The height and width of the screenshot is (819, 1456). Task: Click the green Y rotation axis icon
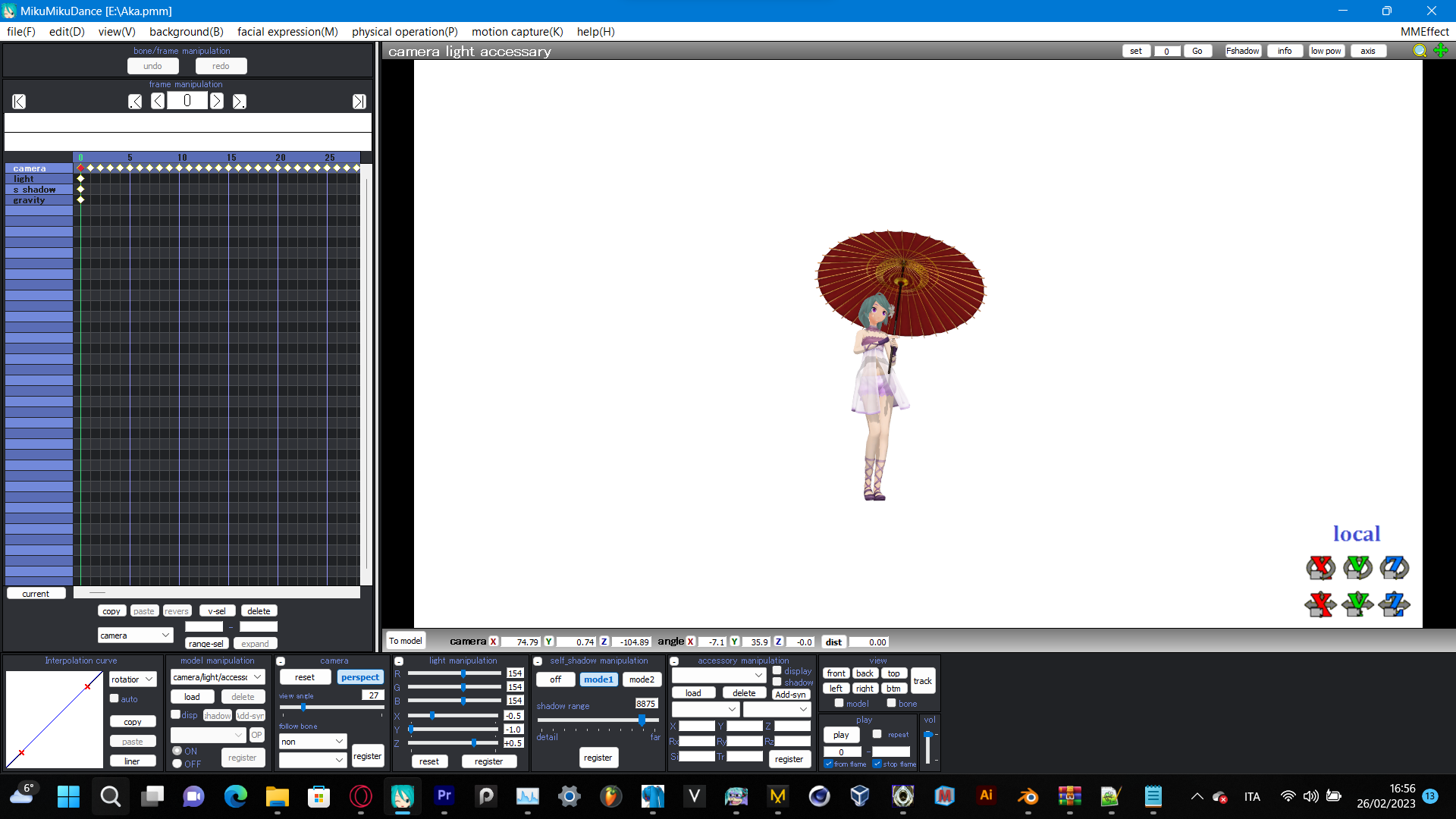[1357, 567]
